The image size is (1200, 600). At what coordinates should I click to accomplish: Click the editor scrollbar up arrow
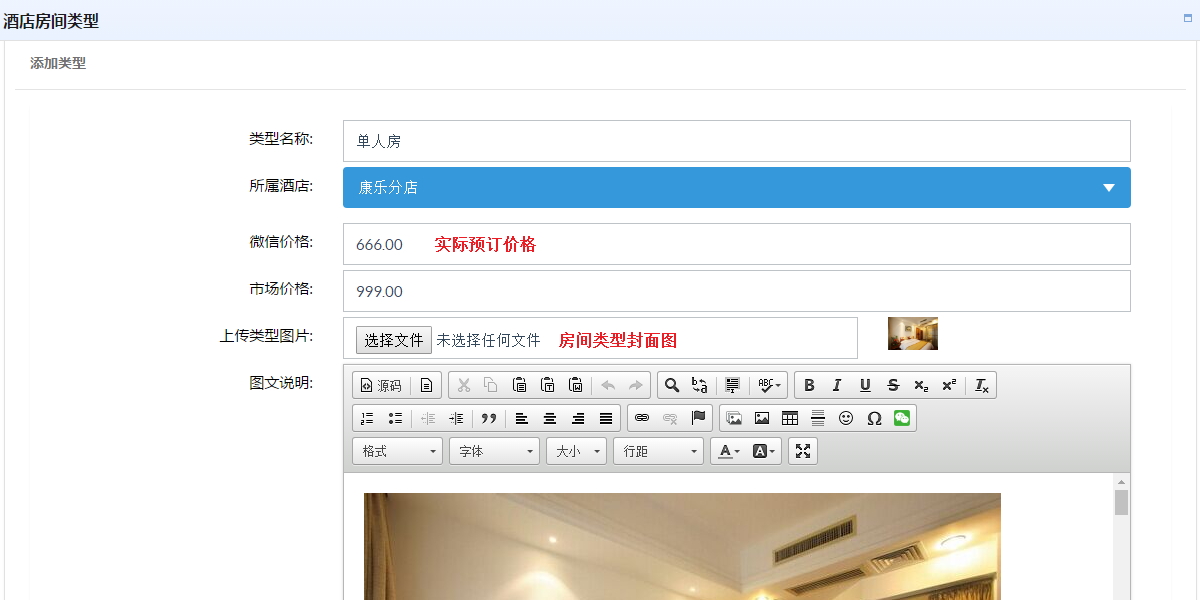[1121, 481]
